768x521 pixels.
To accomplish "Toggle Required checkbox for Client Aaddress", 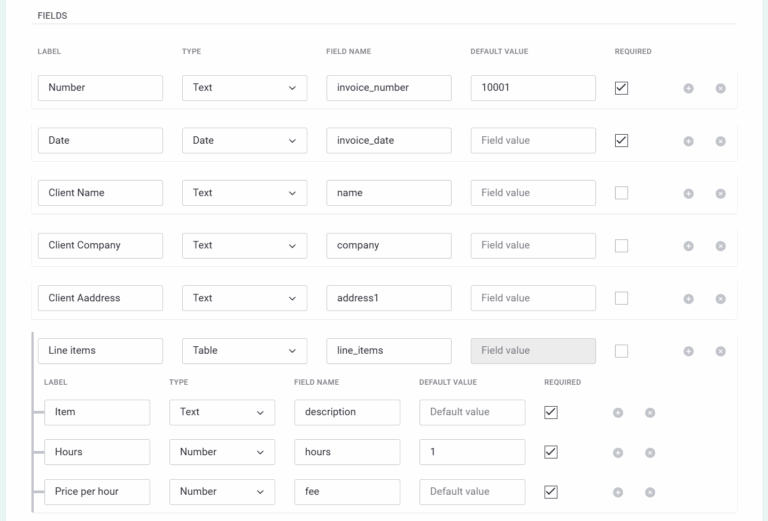I will pos(621,298).
